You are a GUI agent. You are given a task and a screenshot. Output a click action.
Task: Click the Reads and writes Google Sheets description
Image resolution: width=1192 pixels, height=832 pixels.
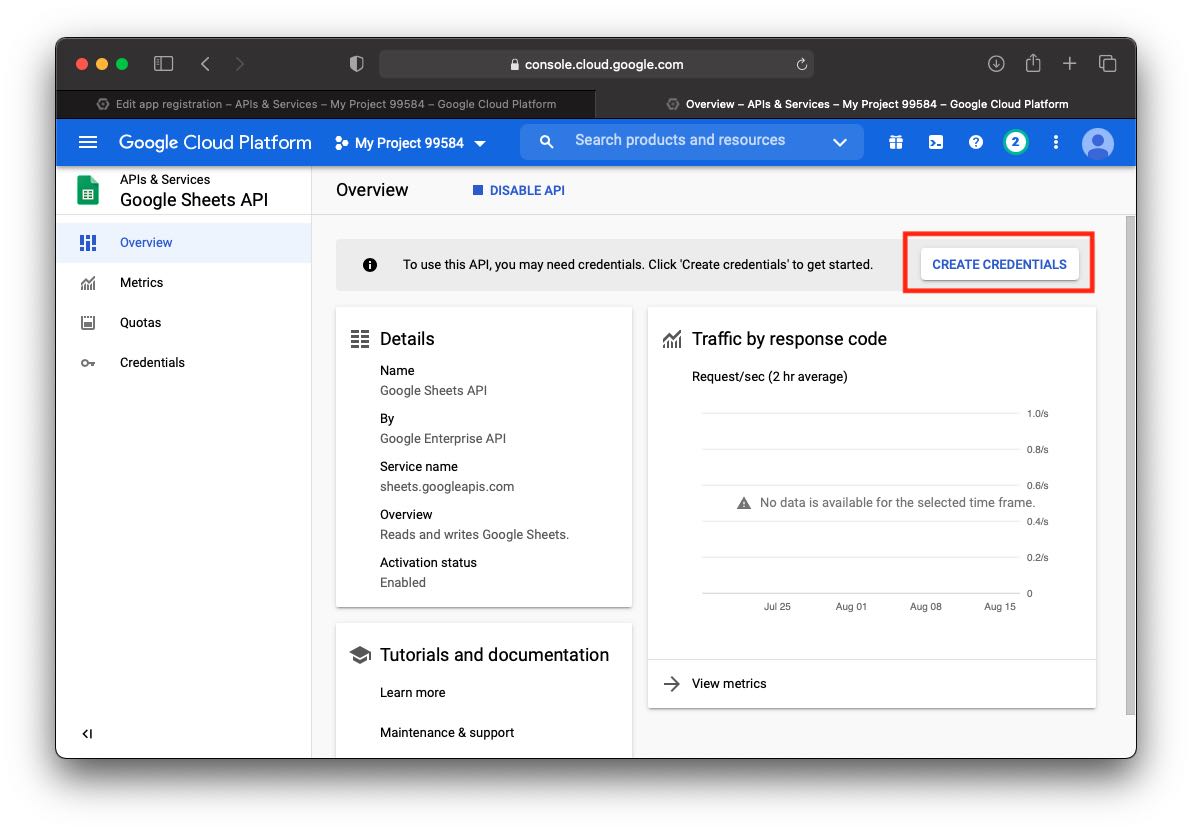pos(474,535)
